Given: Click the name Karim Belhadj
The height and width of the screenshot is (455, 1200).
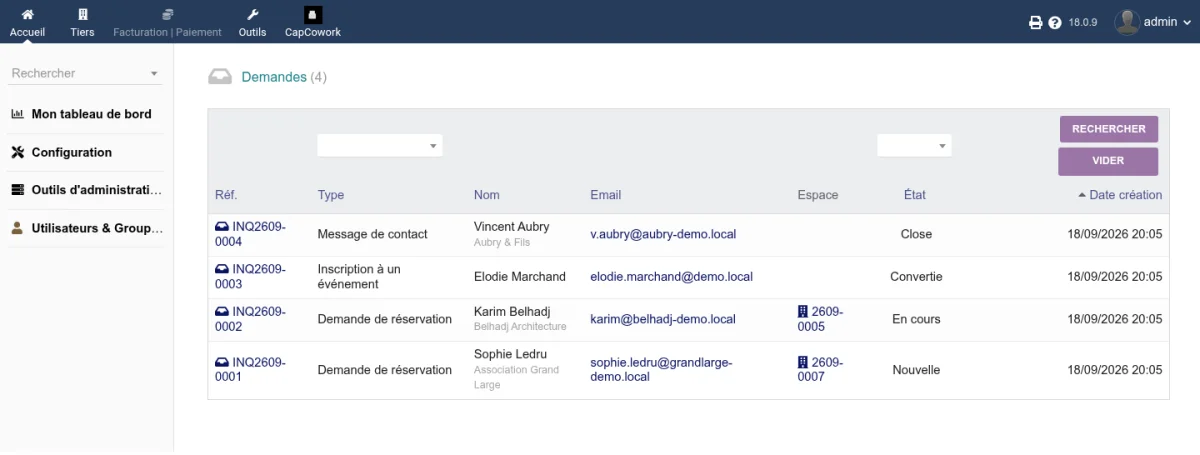Looking at the screenshot, I should click(511, 312).
